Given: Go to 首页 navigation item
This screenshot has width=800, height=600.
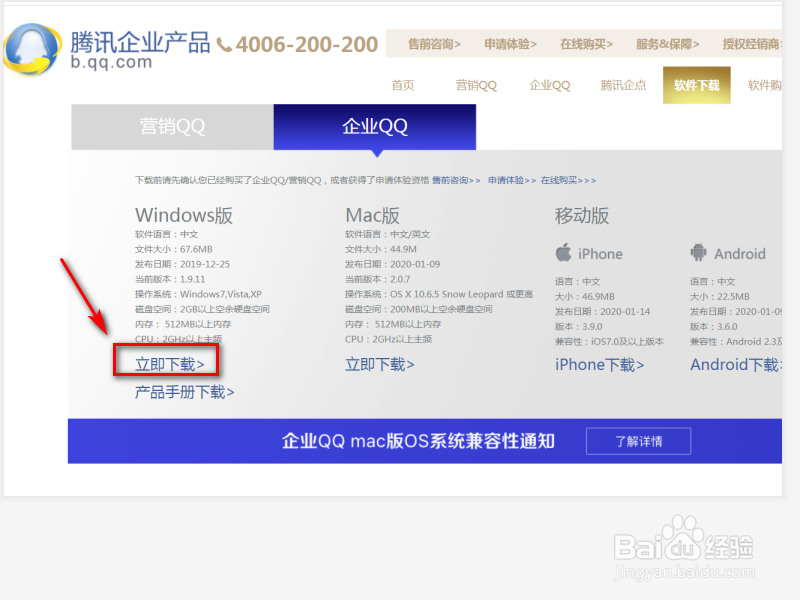Looking at the screenshot, I should pyautogui.click(x=403, y=85).
